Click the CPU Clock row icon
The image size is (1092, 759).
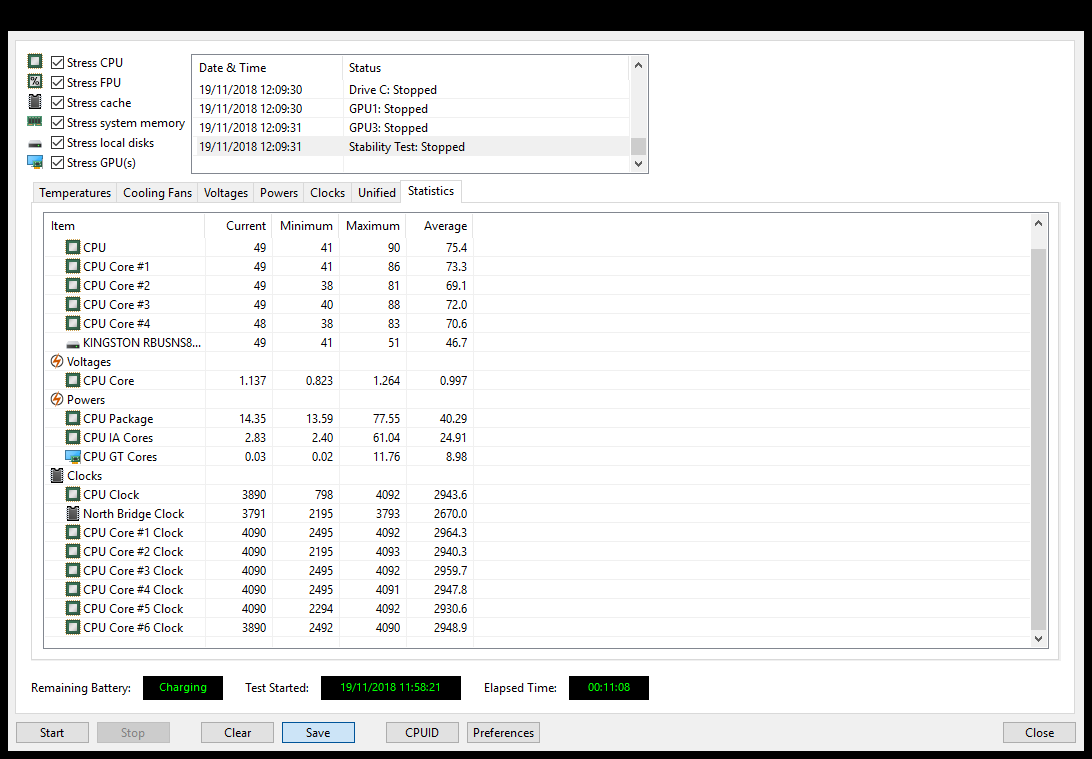point(72,494)
